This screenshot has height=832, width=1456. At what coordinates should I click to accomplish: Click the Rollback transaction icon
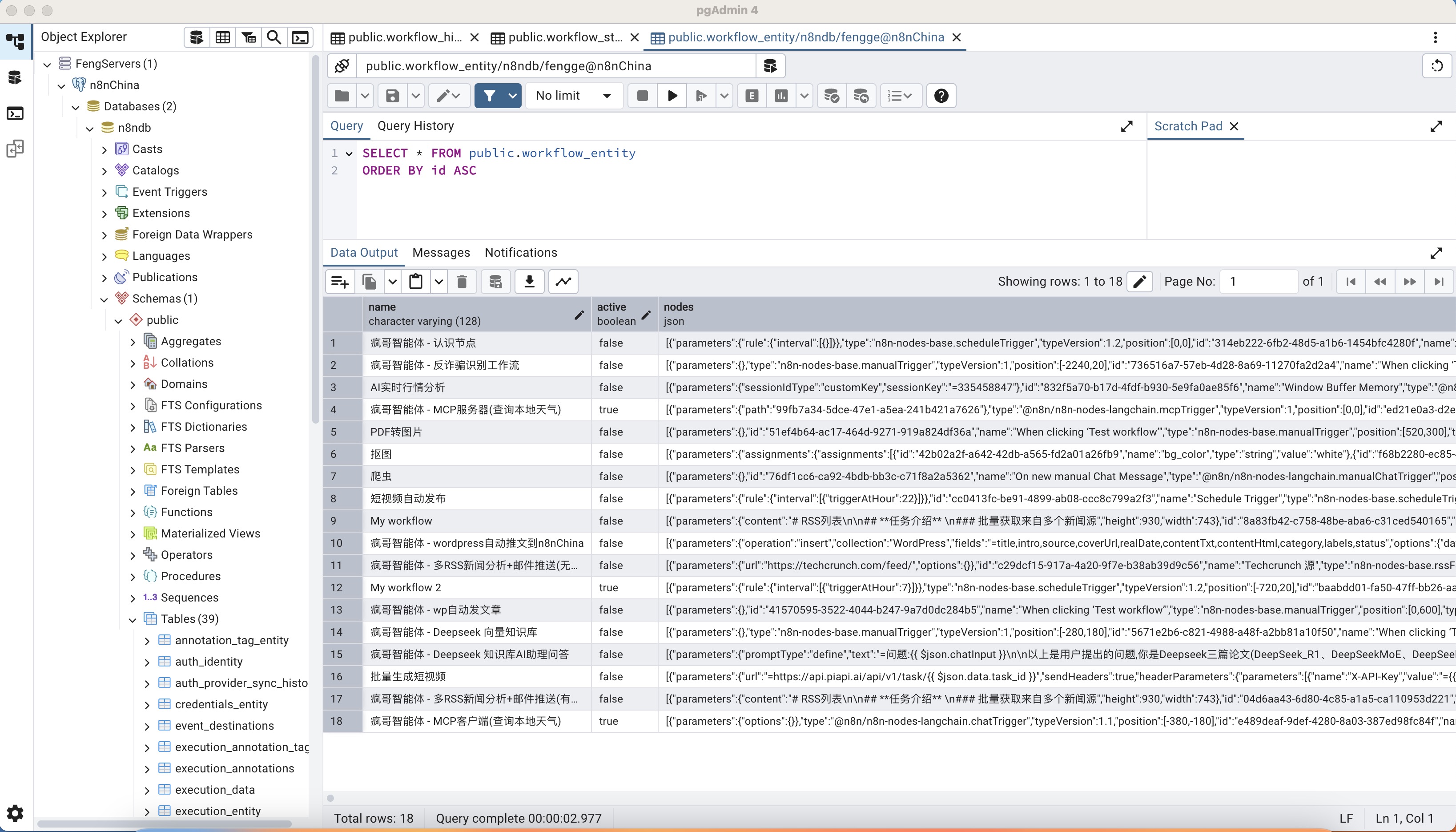tap(861, 95)
